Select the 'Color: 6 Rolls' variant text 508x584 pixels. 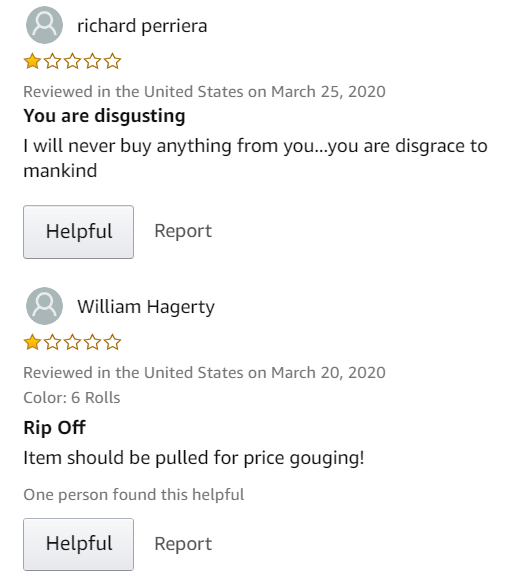pos(72,398)
